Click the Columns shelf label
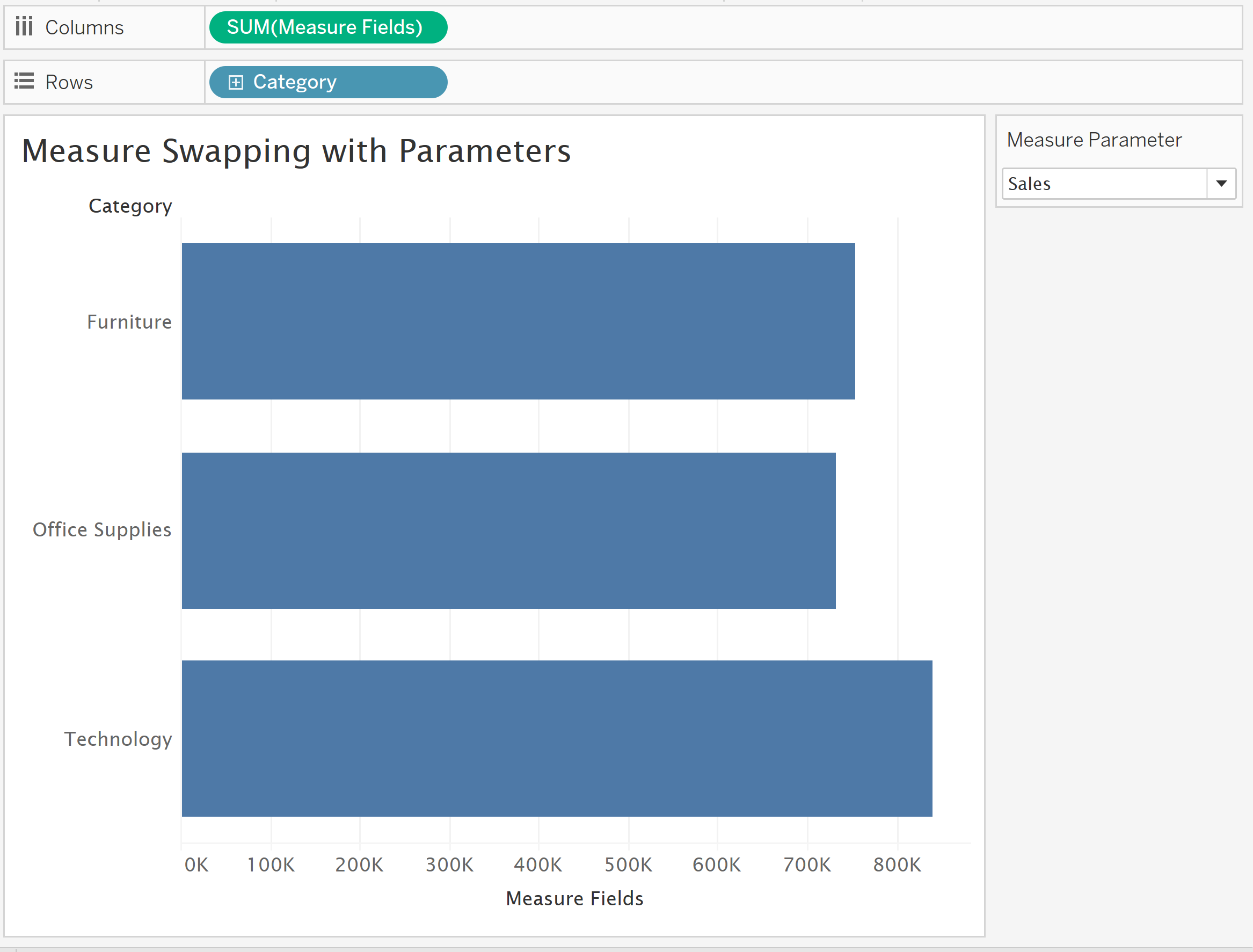The image size is (1253, 952). pyautogui.click(x=84, y=27)
